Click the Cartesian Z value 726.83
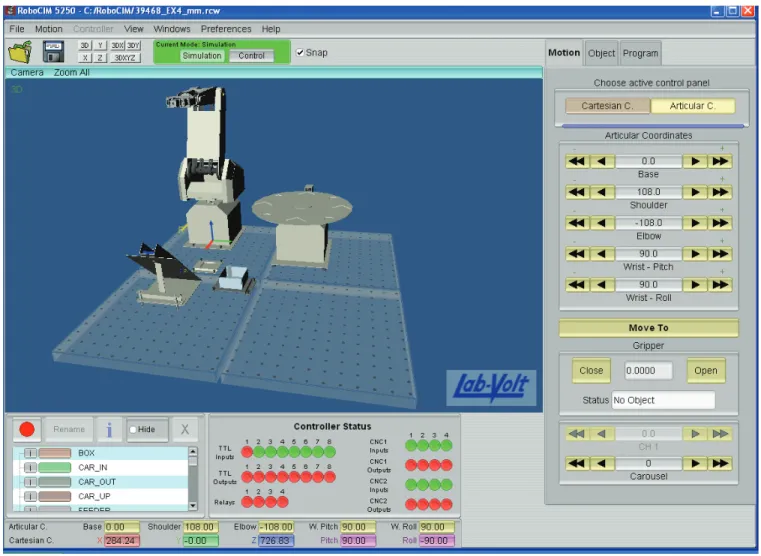The height and width of the screenshot is (556, 761). point(276,541)
